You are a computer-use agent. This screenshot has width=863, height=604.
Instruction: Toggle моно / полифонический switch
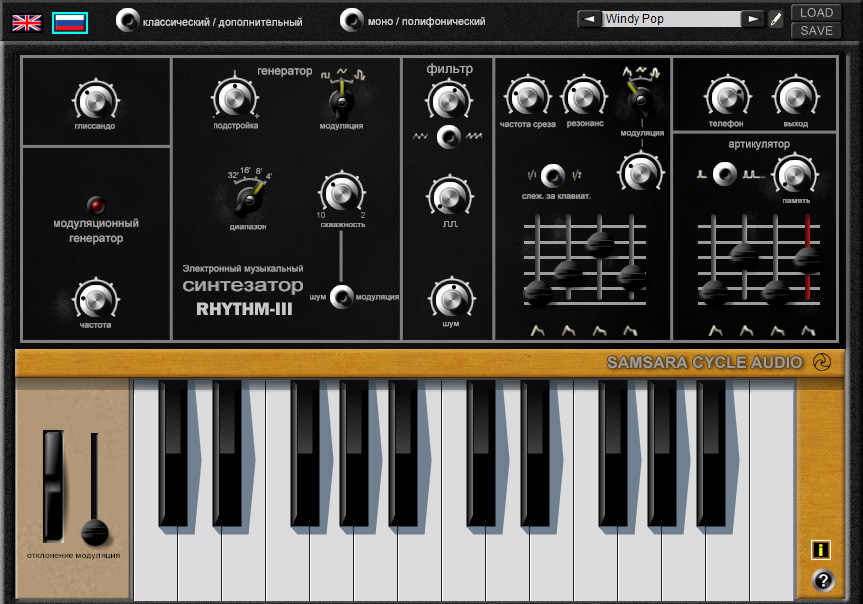[351, 20]
